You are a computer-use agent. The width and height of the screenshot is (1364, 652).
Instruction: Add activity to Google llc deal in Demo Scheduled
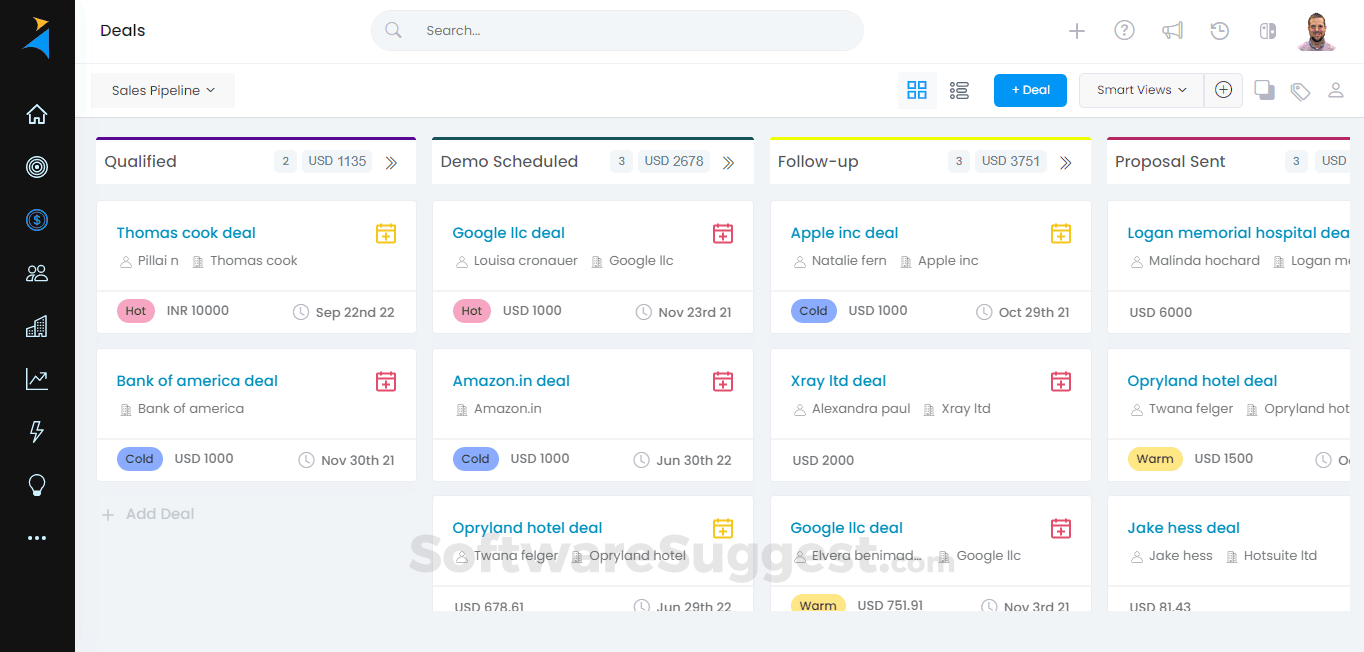click(723, 233)
